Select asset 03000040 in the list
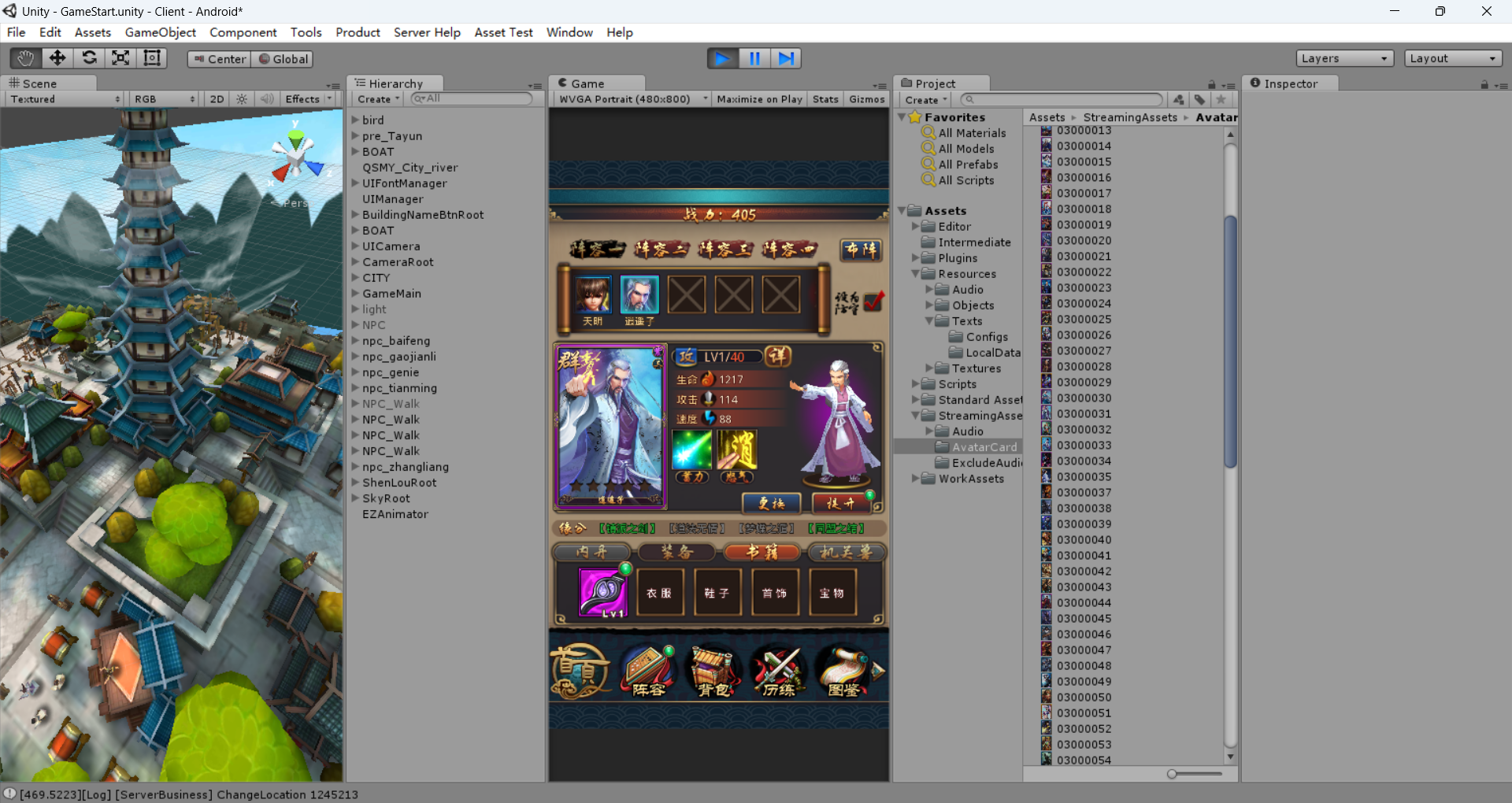 [x=1084, y=539]
